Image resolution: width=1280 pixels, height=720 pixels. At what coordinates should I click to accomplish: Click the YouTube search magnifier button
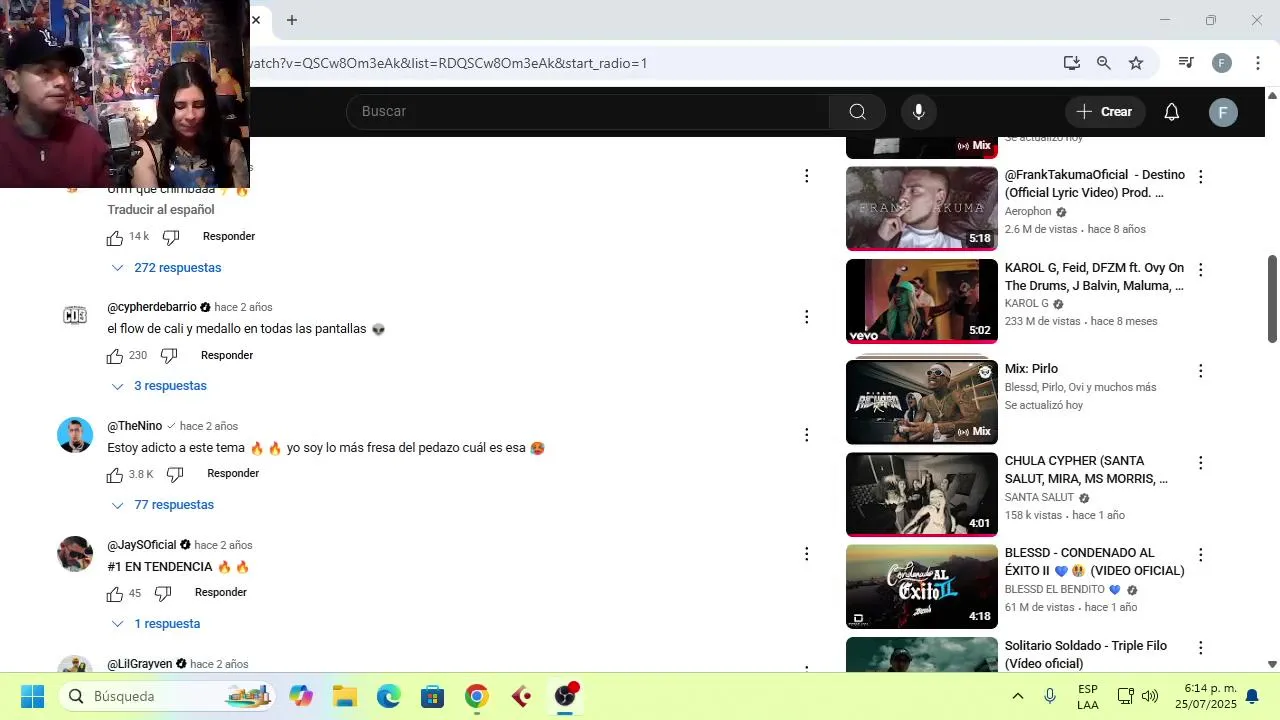point(857,112)
